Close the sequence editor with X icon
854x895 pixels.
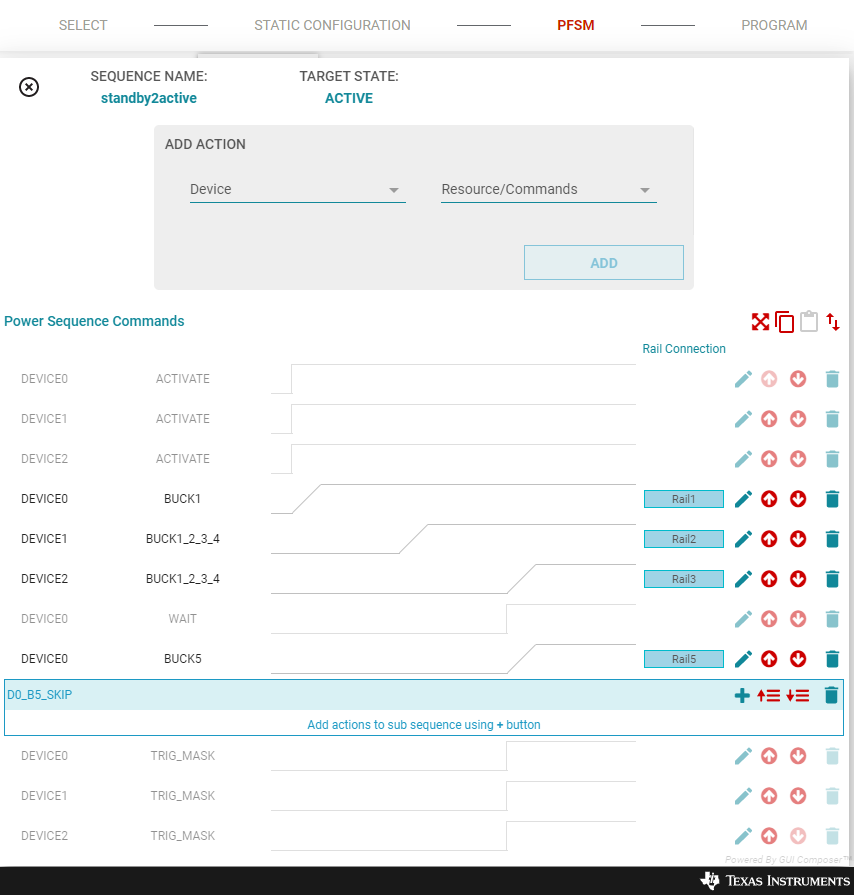(x=29, y=87)
